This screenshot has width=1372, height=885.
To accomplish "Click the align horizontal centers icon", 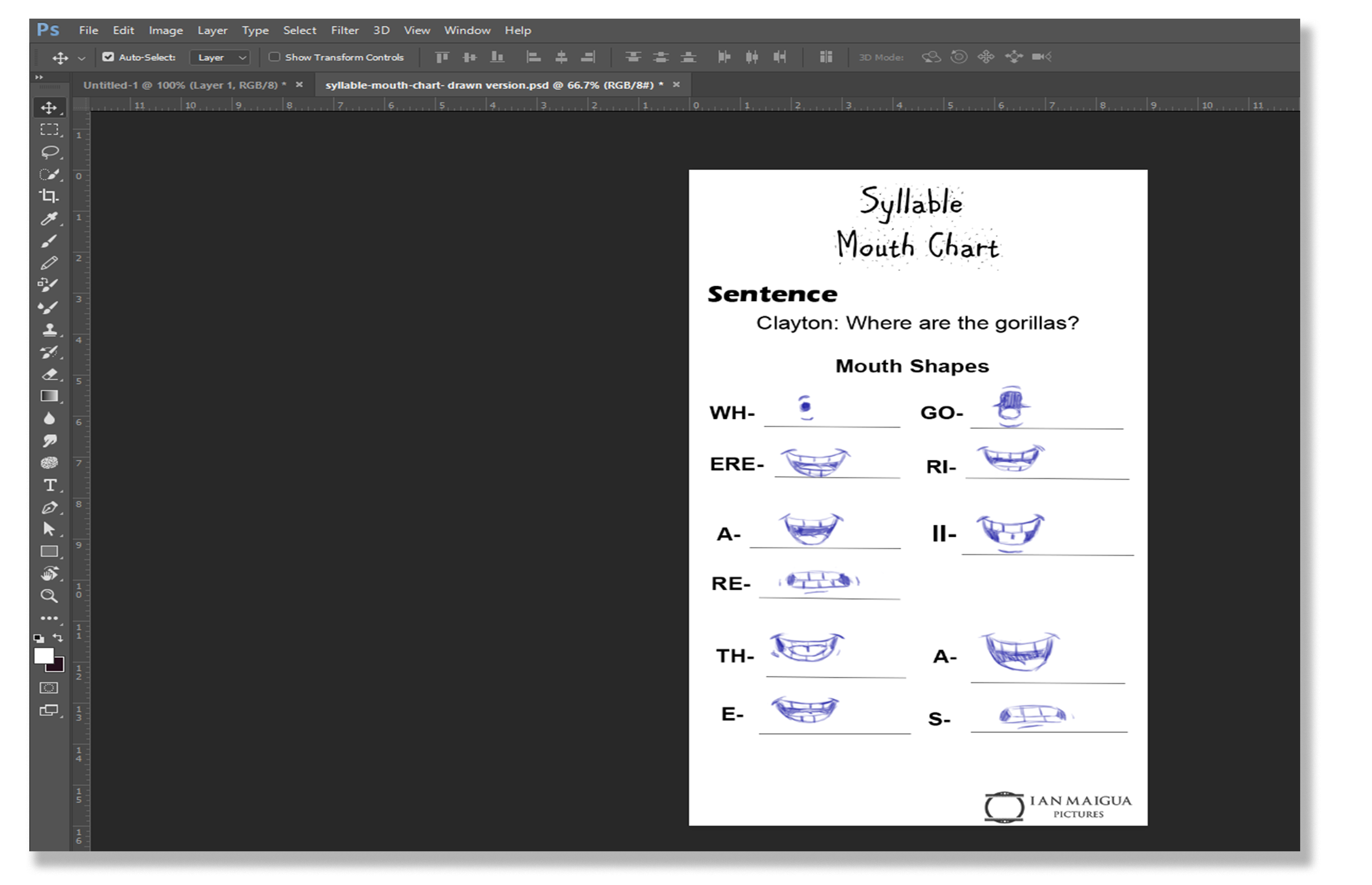I will (561, 57).
